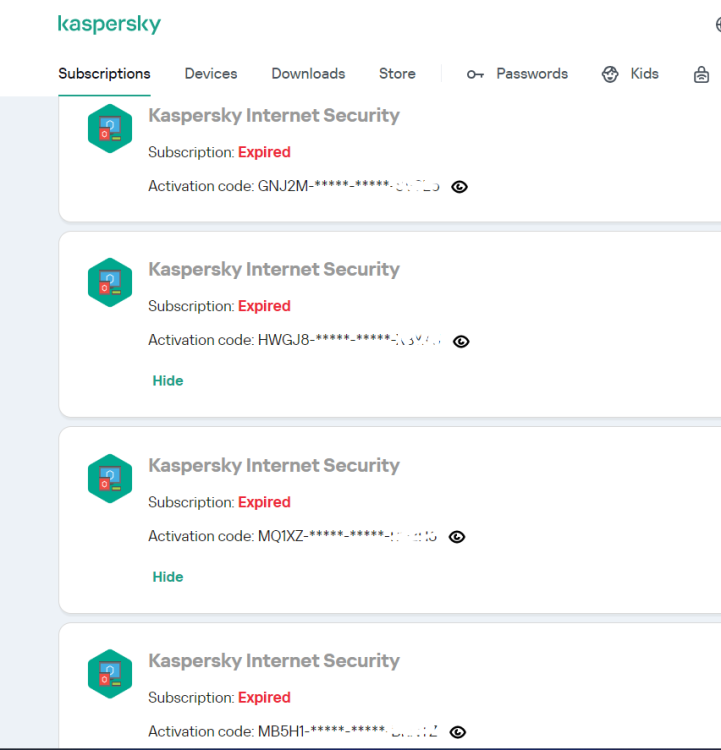This screenshot has width=721, height=750.
Task: Click product icon of the MQ1XZ subscription
Action: (110, 478)
